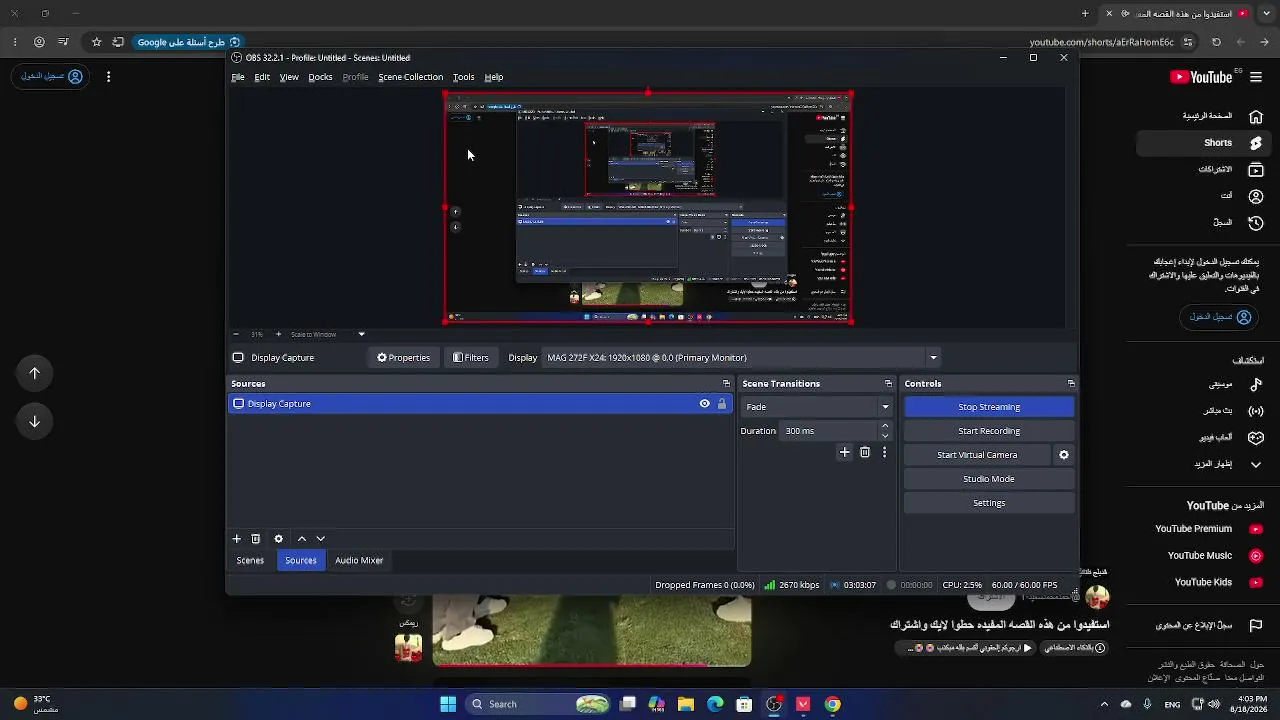Add a new source with plus icon
The width and height of the screenshot is (1280, 720).
click(x=237, y=539)
